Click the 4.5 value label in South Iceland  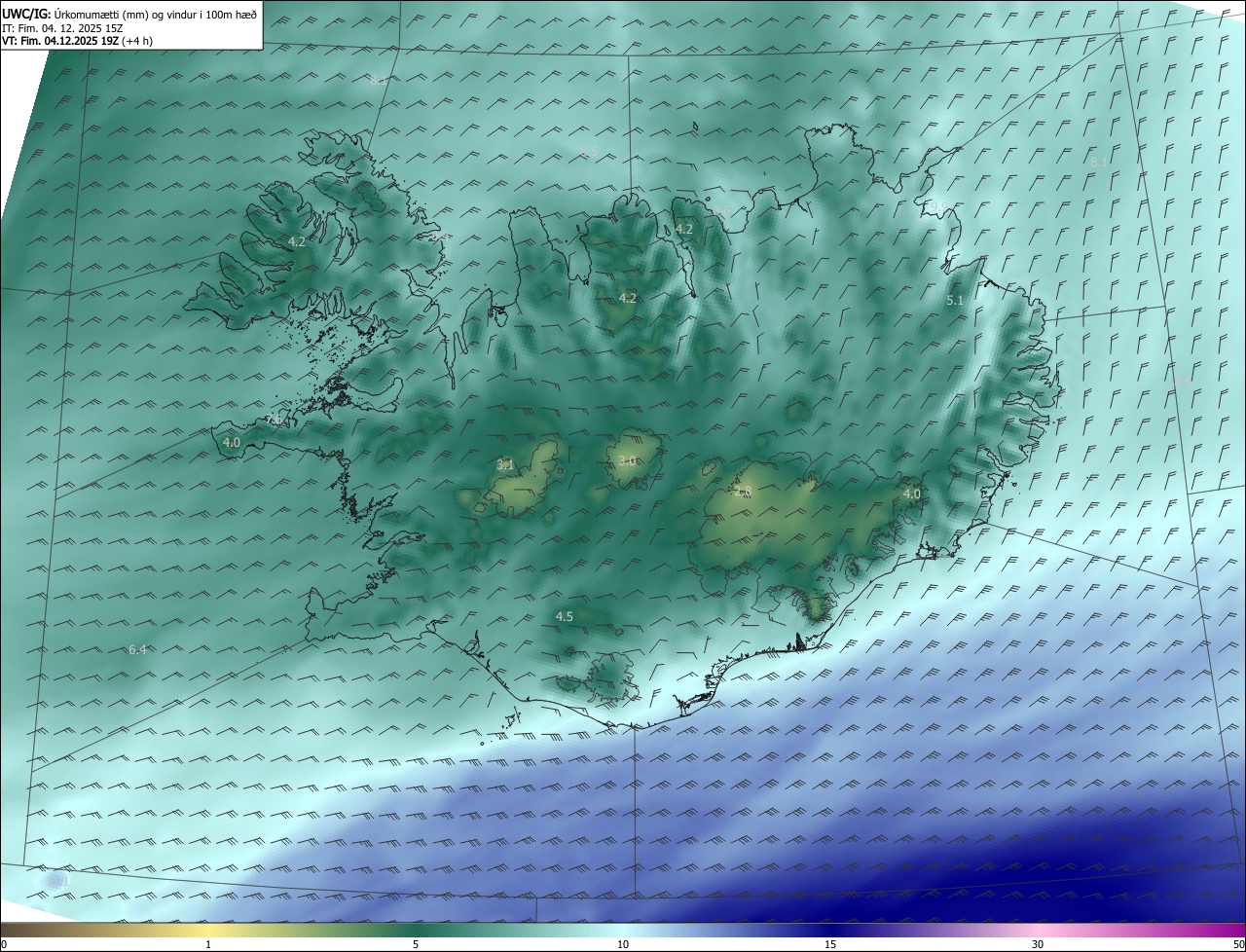(x=564, y=616)
